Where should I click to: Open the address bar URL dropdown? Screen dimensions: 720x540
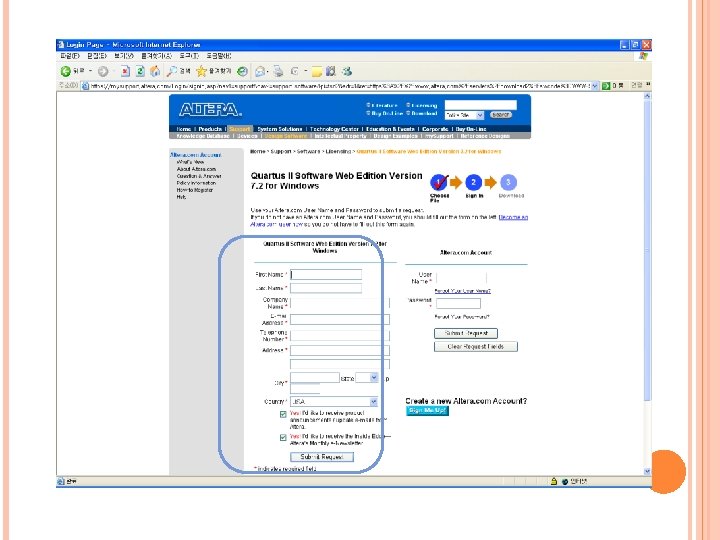click(x=595, y=86)
